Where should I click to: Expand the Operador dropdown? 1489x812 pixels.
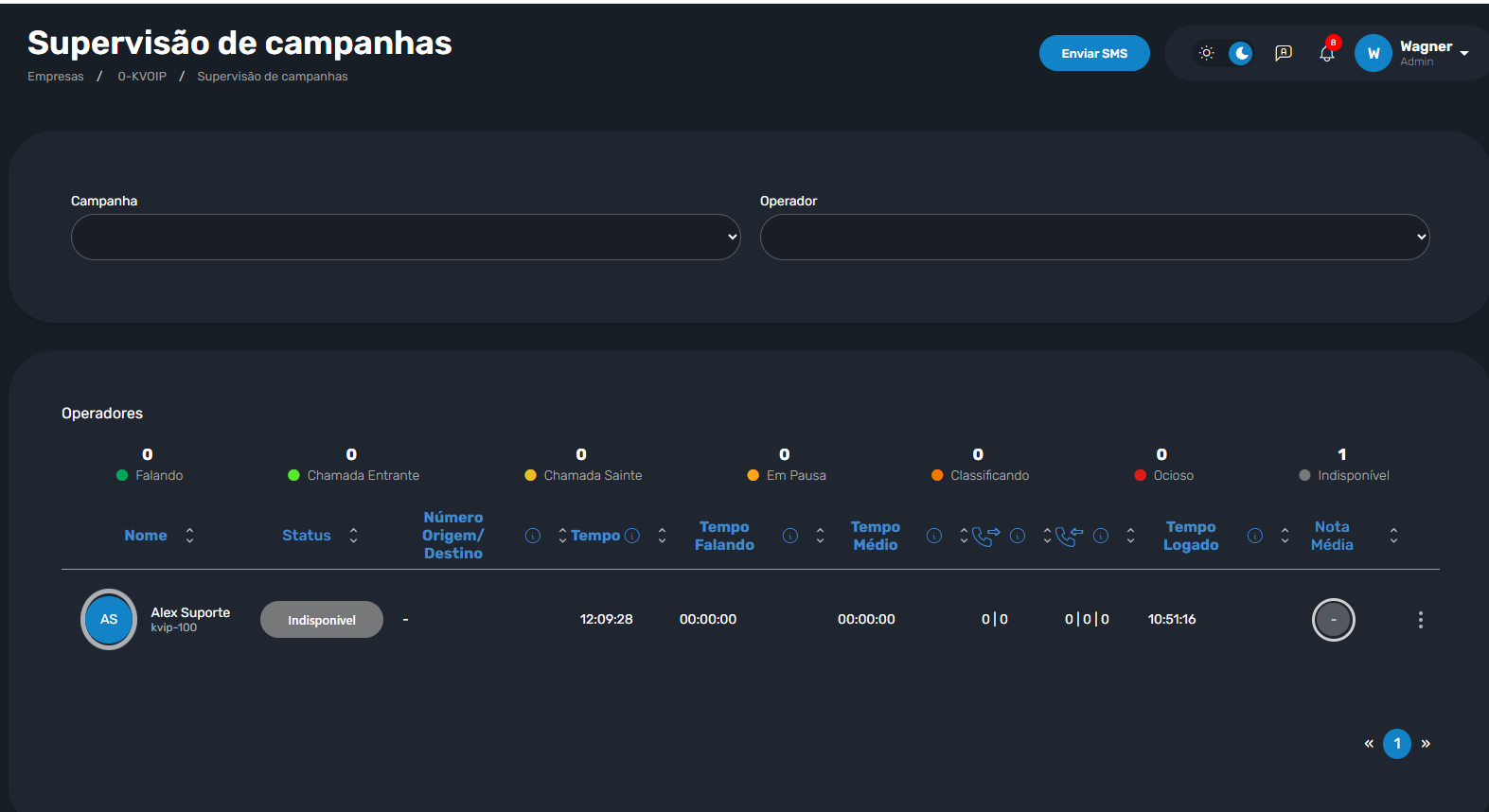[1094, 237]
